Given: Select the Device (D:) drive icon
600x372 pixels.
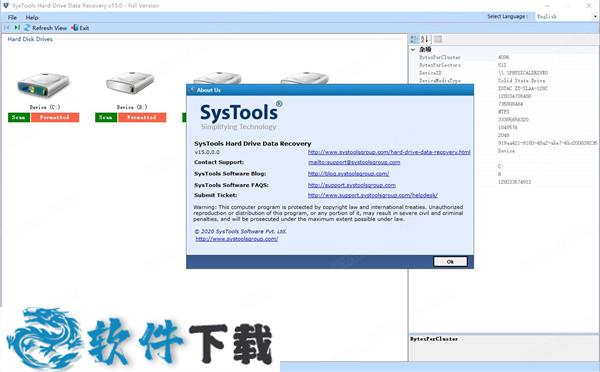Looking at the screenshot, I should 131,83.
